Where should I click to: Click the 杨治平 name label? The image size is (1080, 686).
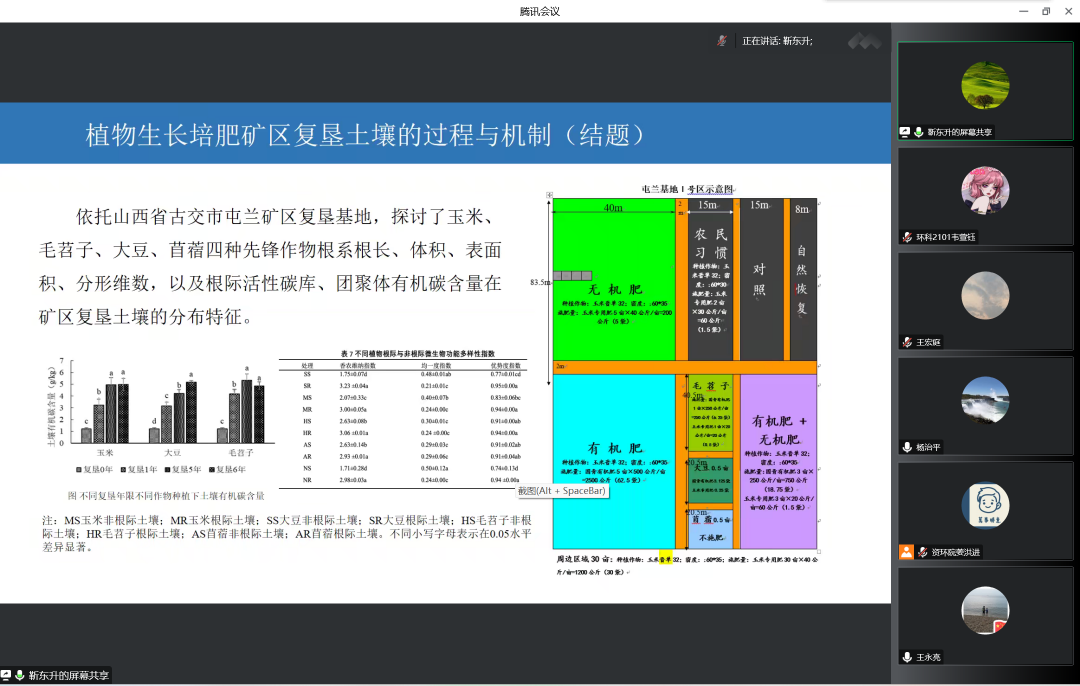pos(928,447)
